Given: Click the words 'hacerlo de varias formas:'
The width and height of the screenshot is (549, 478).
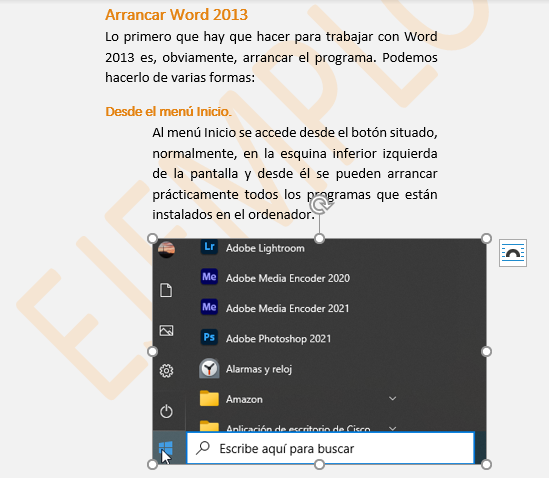Looking at the screenshot, I should [180, 77].
